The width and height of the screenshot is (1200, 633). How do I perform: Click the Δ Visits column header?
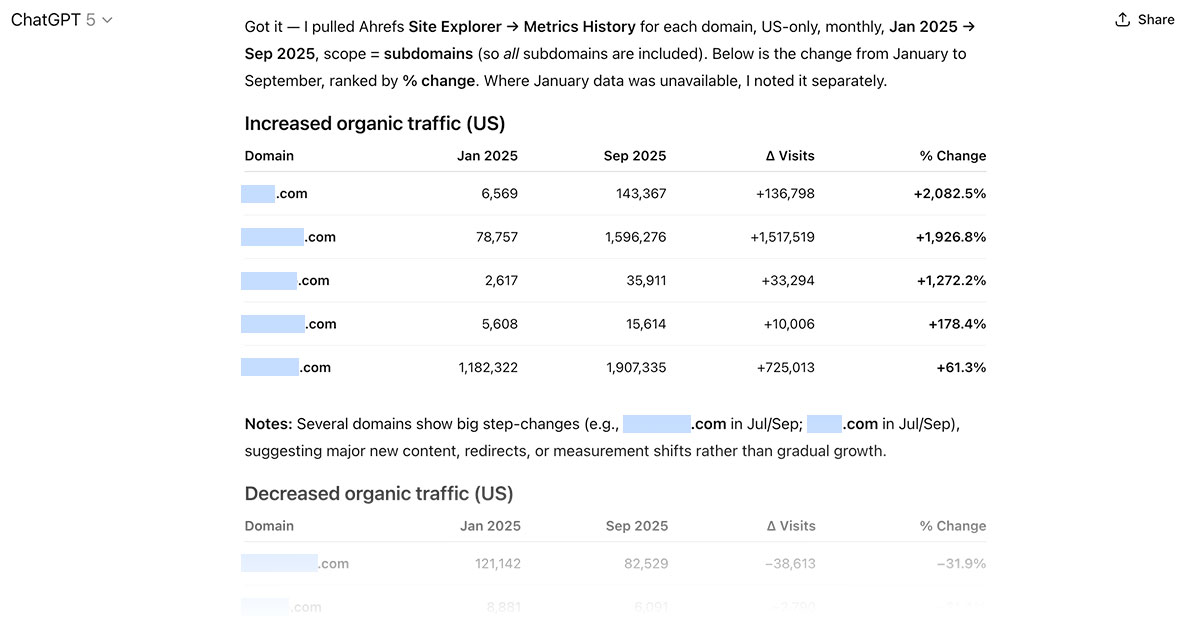[793, 155]
